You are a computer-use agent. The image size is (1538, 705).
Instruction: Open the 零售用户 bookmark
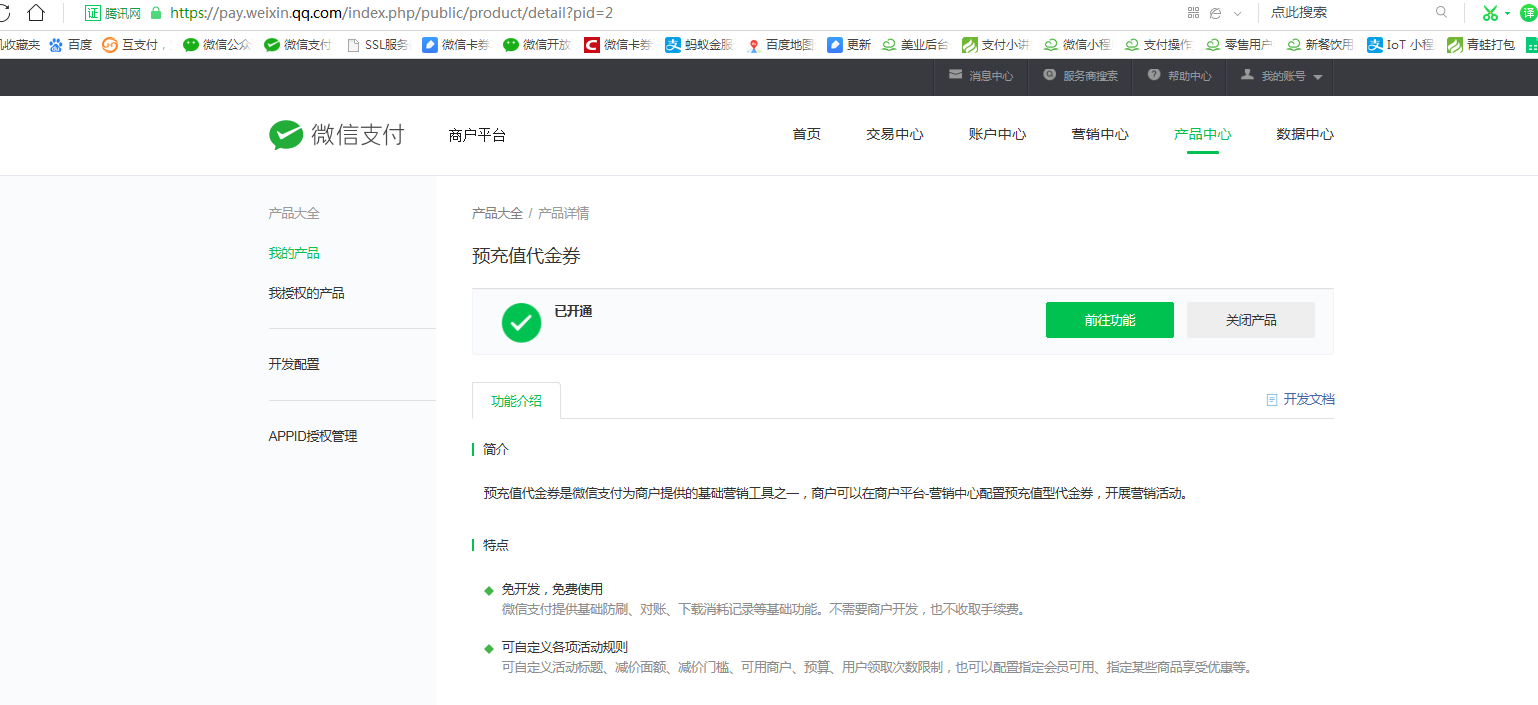tap(1238, 45)
